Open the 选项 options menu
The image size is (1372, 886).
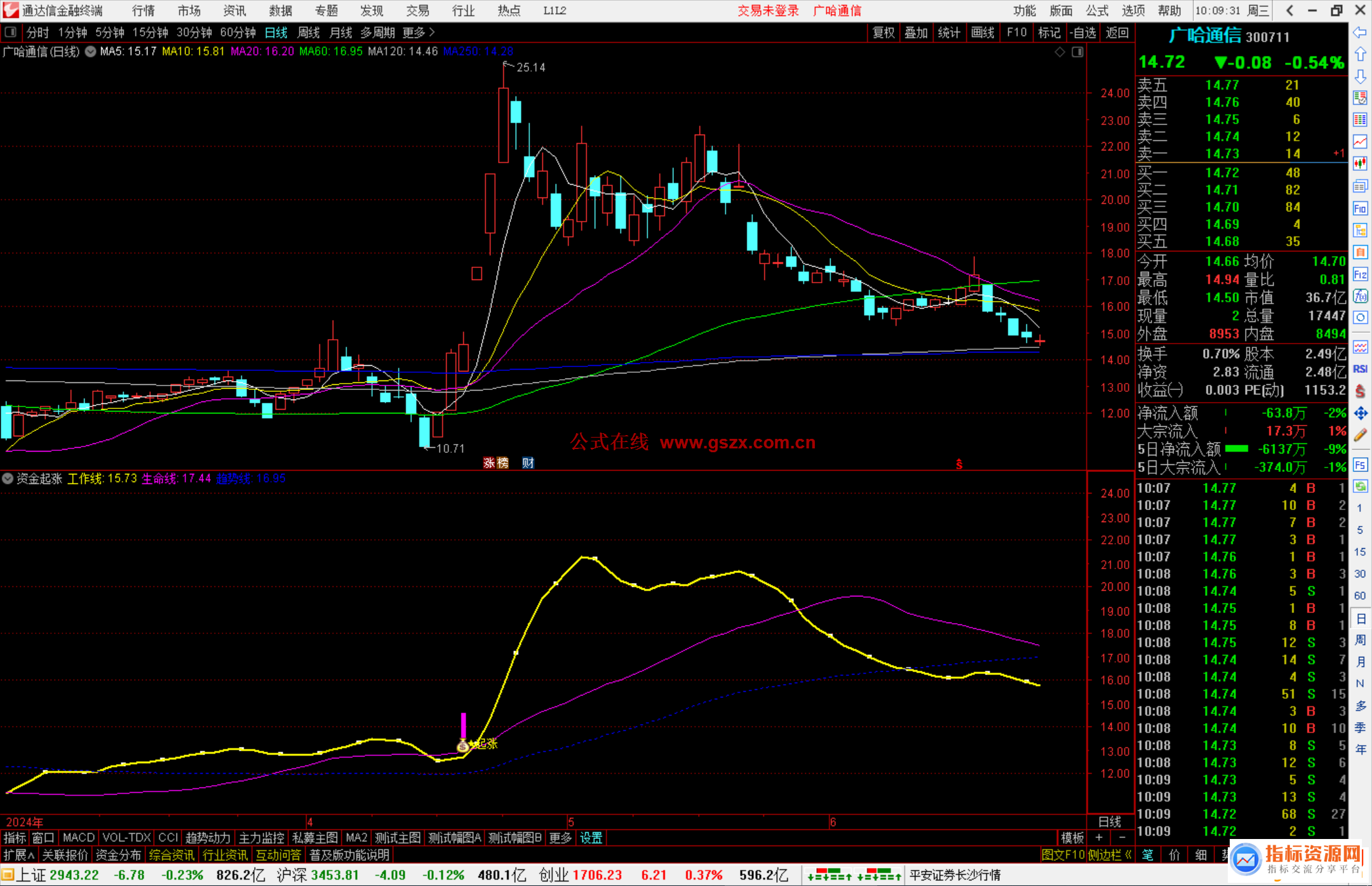(x=1133, y=10)
